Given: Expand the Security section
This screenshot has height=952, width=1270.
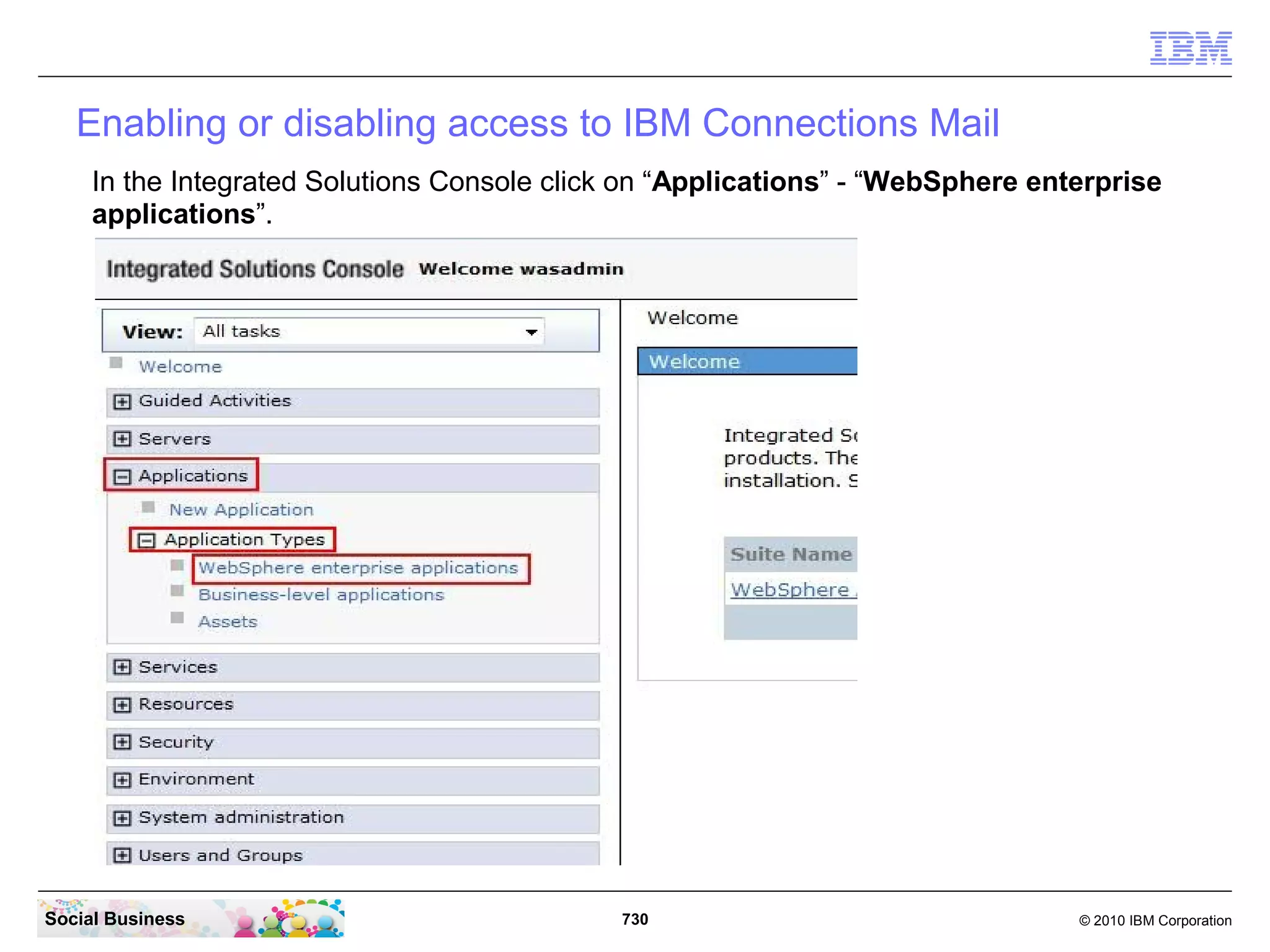Looking at the screenshot, I should (x=122, y=742).
